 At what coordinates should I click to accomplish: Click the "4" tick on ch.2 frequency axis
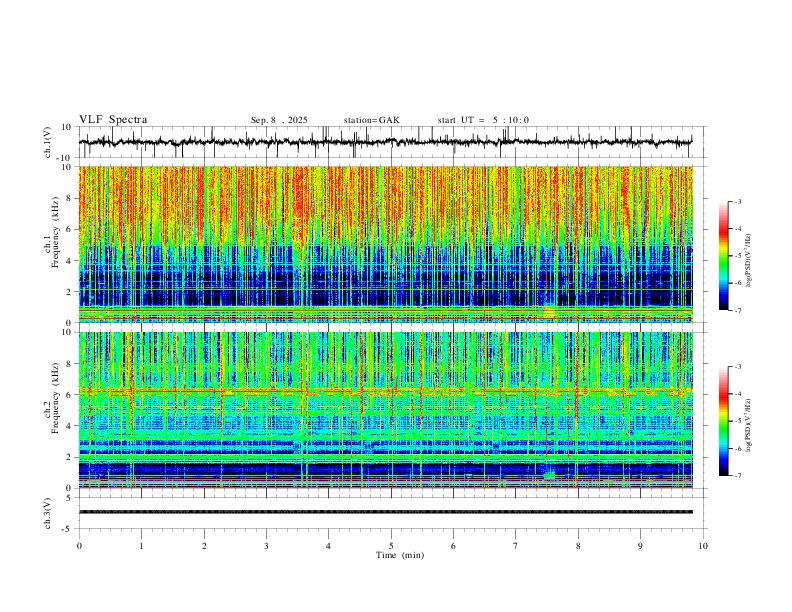(69, 426)
